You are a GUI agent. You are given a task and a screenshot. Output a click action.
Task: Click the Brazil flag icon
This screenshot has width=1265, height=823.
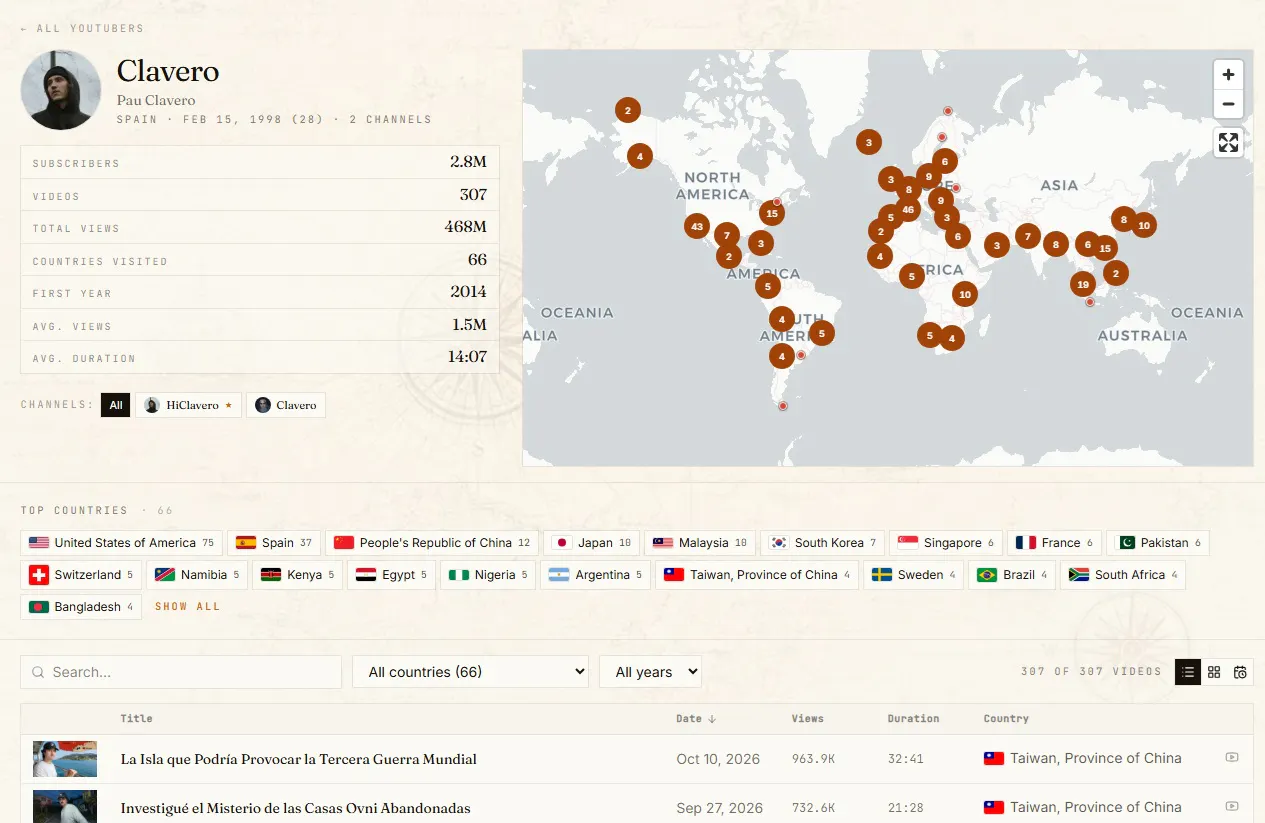click(987, 575)
